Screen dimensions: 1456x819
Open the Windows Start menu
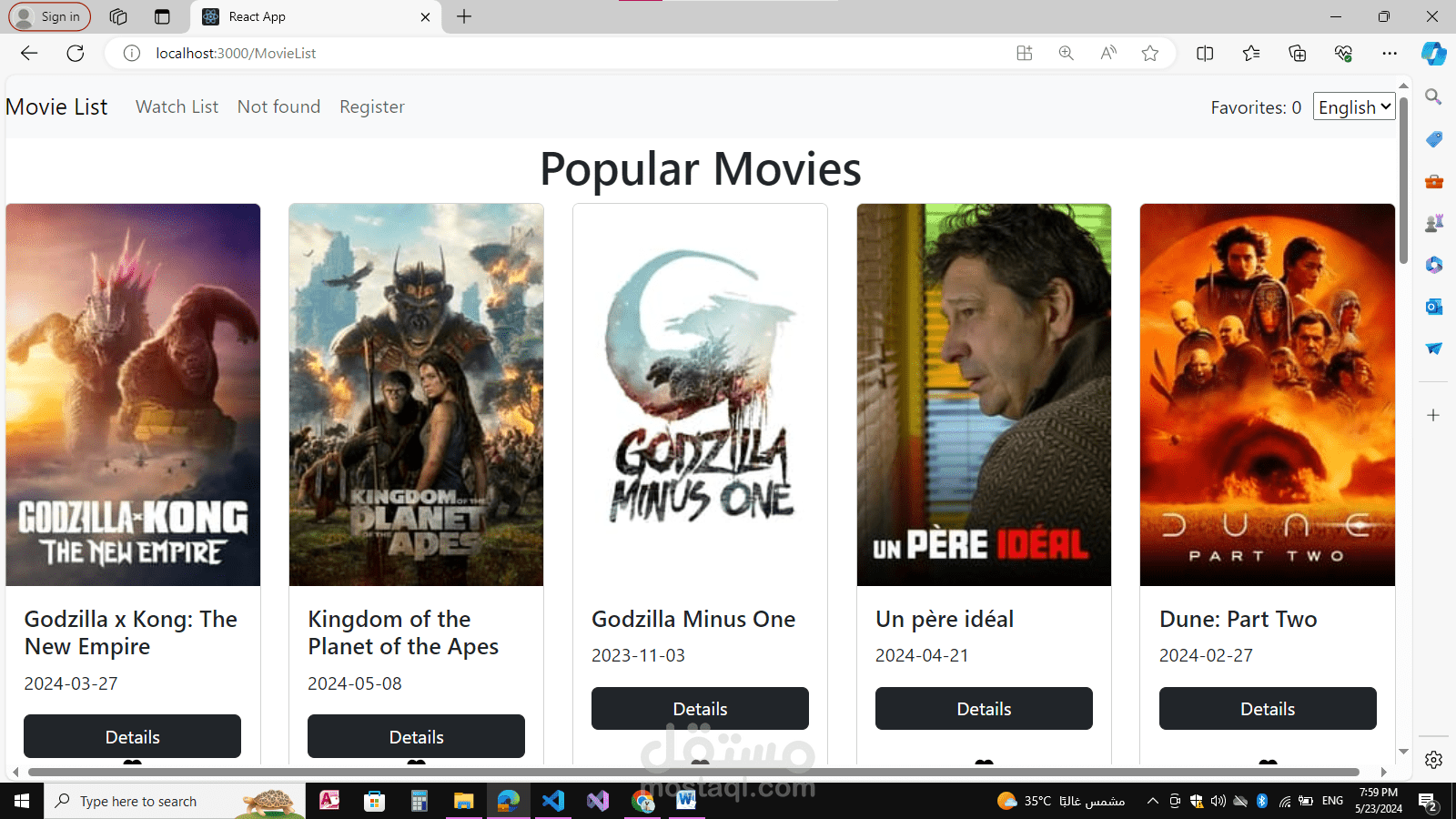click(22, 801)
